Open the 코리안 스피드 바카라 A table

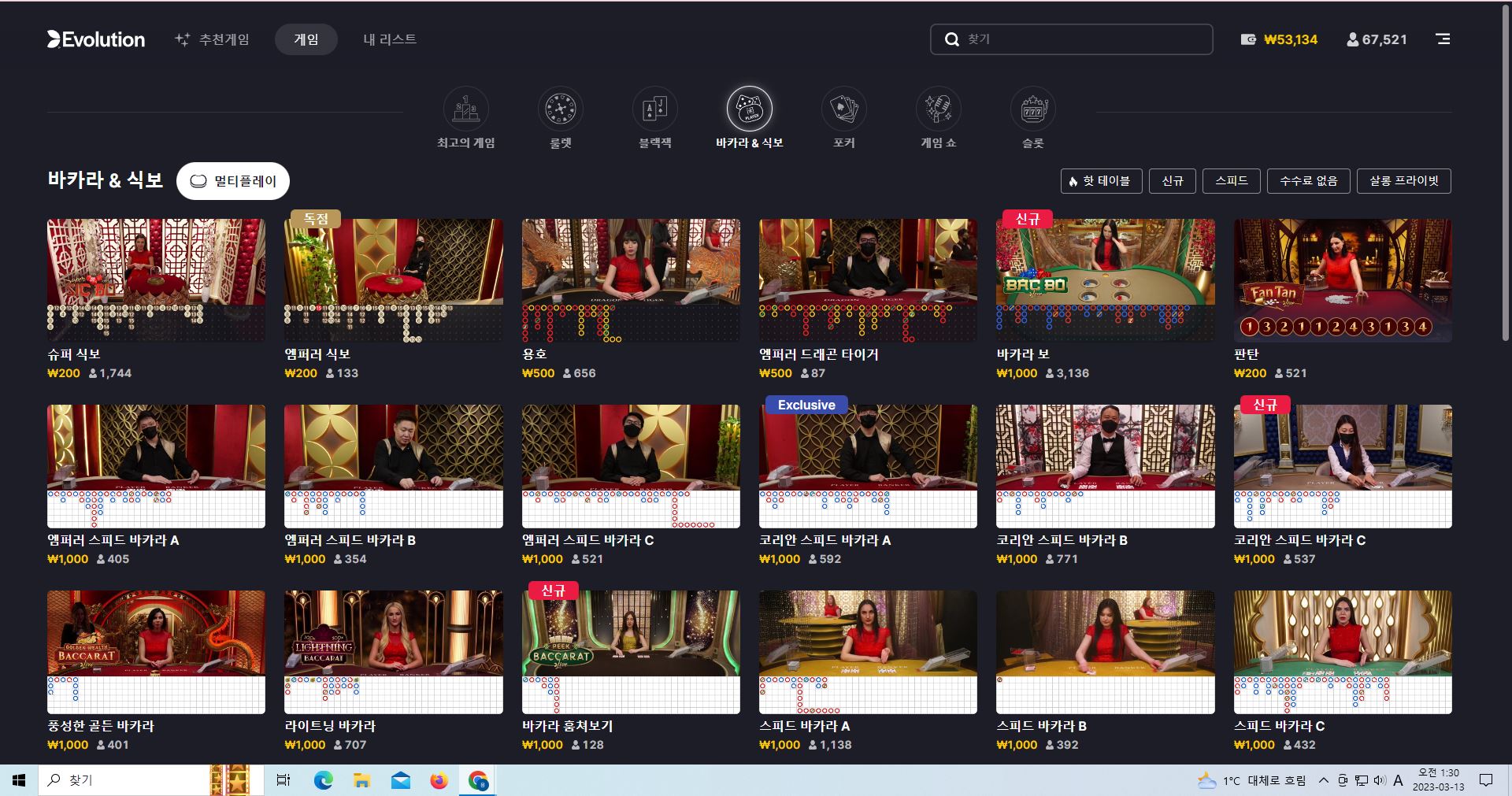(868, 466)
